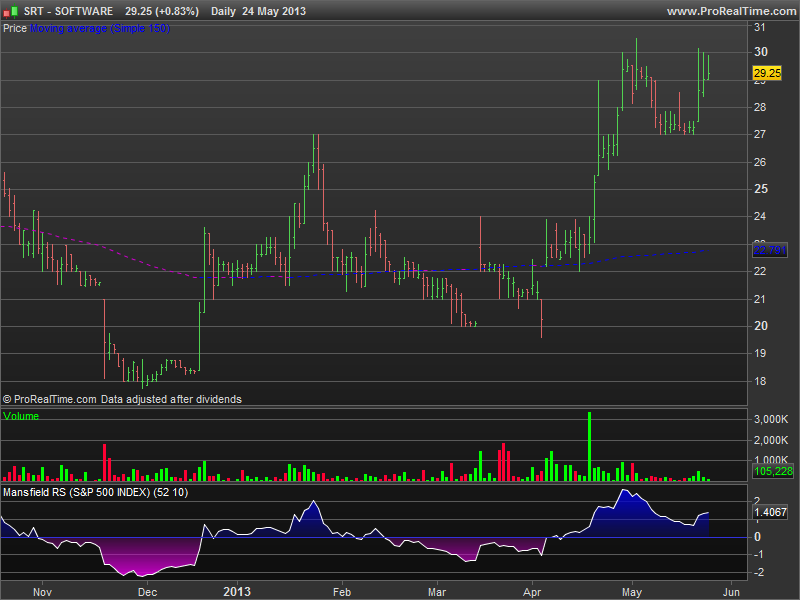Click the 2013 year marker on time axis

point(236,590)
